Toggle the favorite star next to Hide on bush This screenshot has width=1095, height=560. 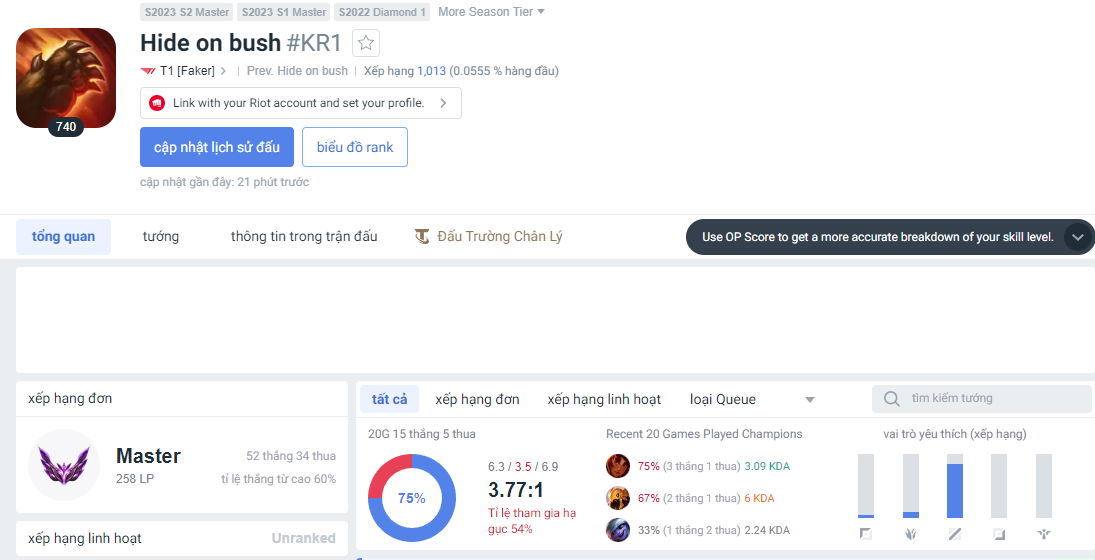(366, 43)
